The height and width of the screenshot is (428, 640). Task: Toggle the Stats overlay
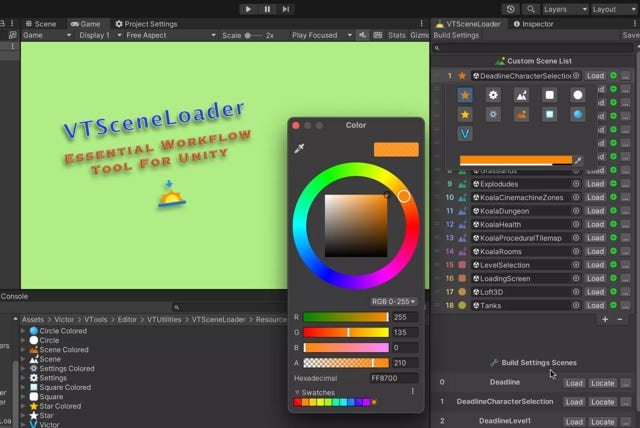396,35
